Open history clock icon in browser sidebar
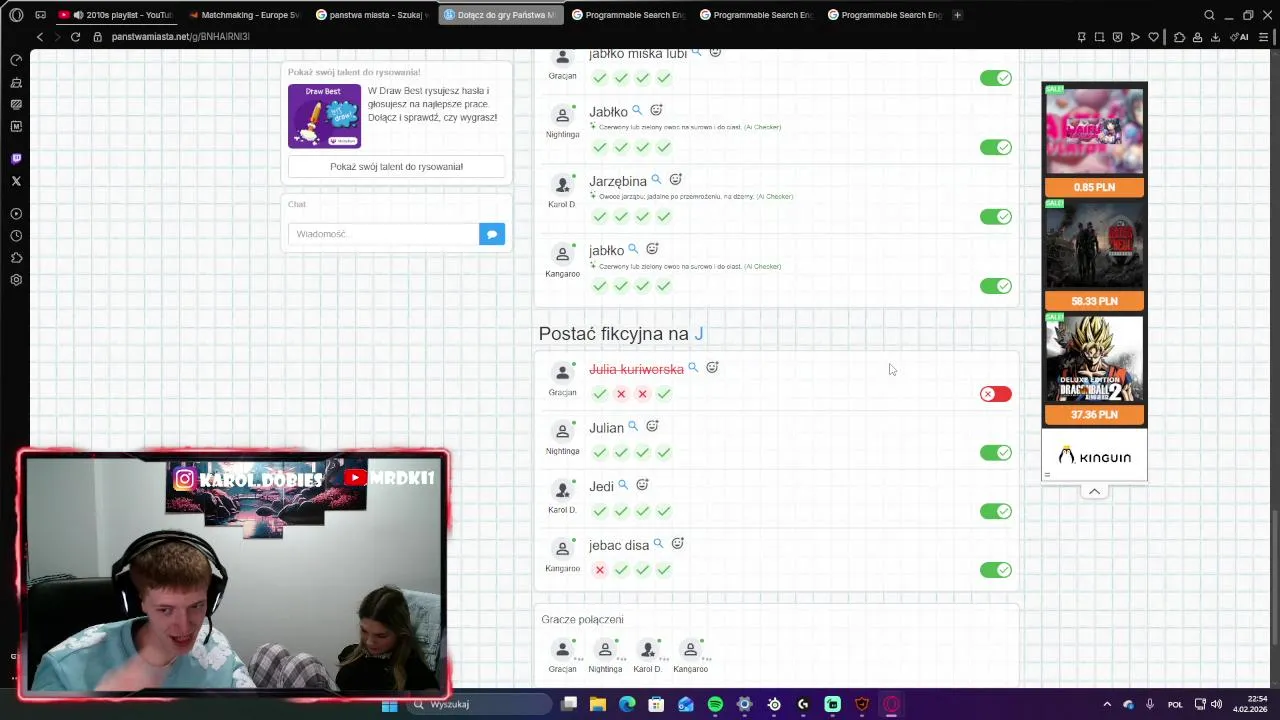The image size is (1280, 720). click(x=16, y=236)
